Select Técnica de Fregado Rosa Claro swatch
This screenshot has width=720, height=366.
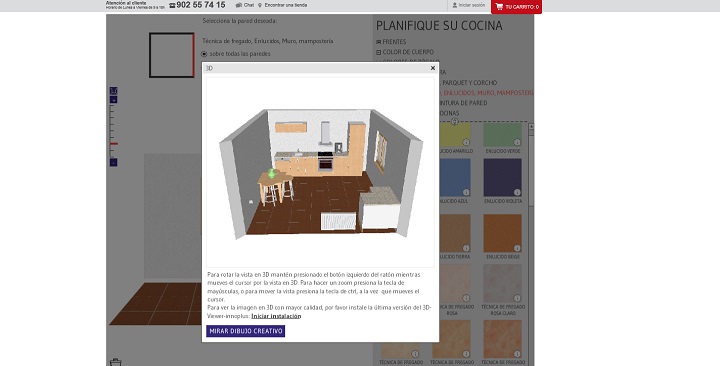(x=502, y=283)
